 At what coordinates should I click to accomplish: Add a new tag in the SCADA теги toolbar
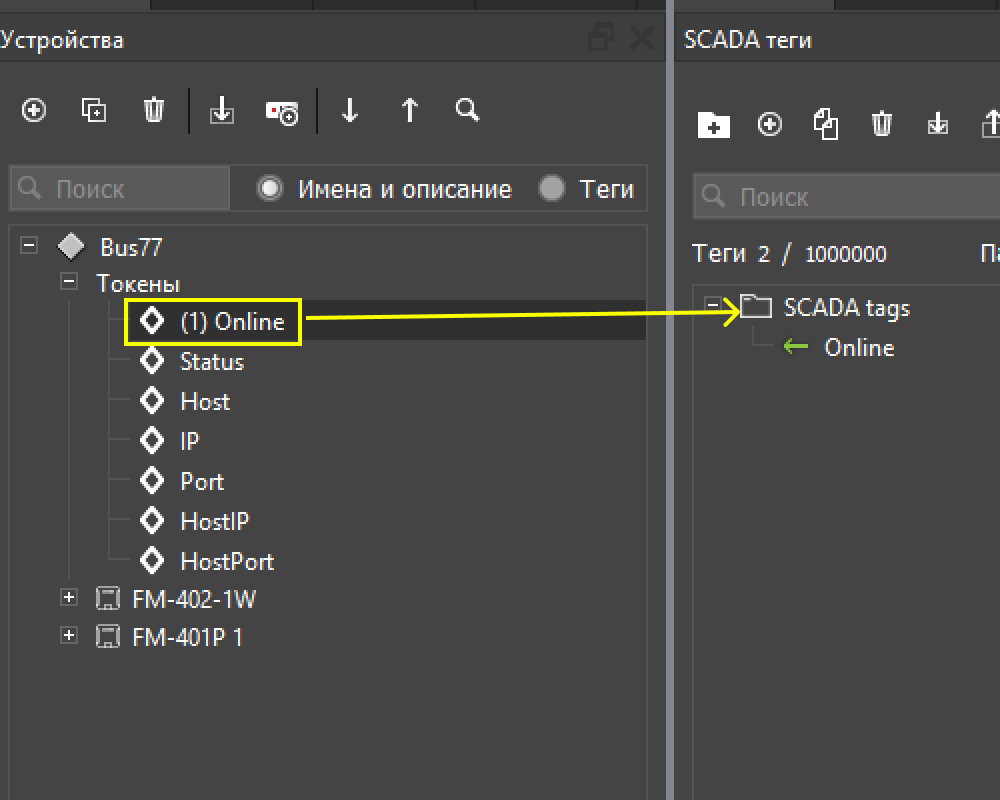point(770,125)
